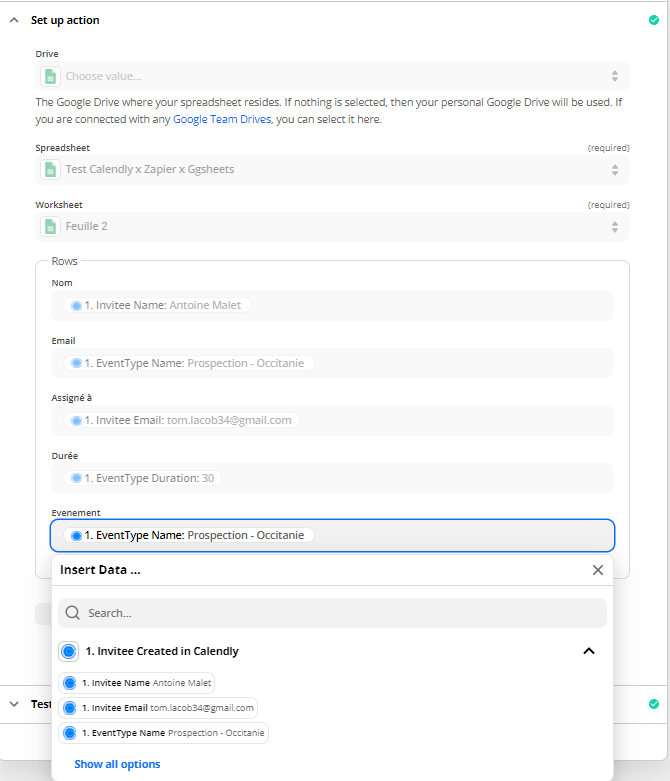Click green checkmark on Test section
The image size is (670, 781).
(x=654, y=704)
